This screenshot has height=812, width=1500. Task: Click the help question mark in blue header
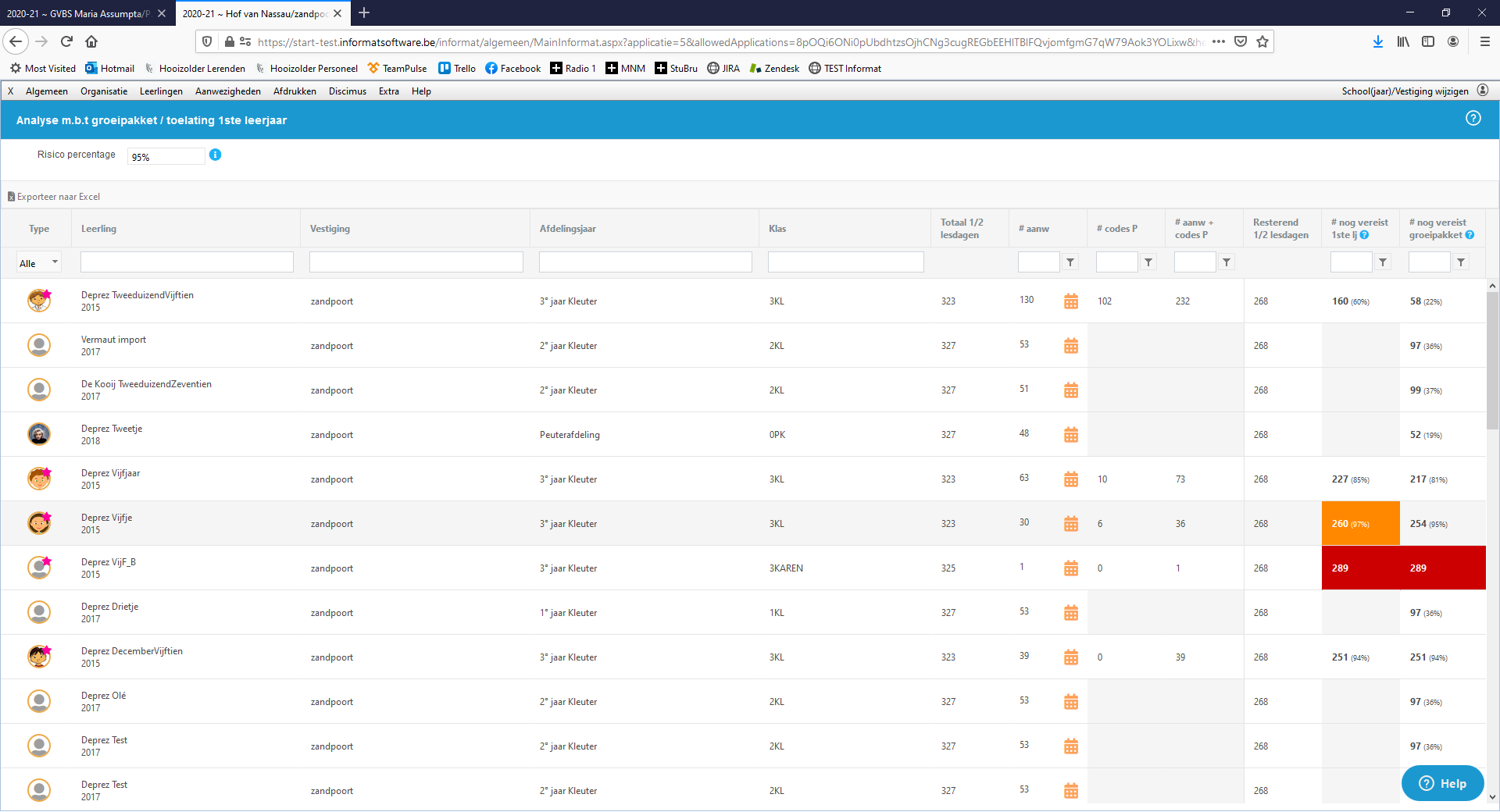(1473, 119)
